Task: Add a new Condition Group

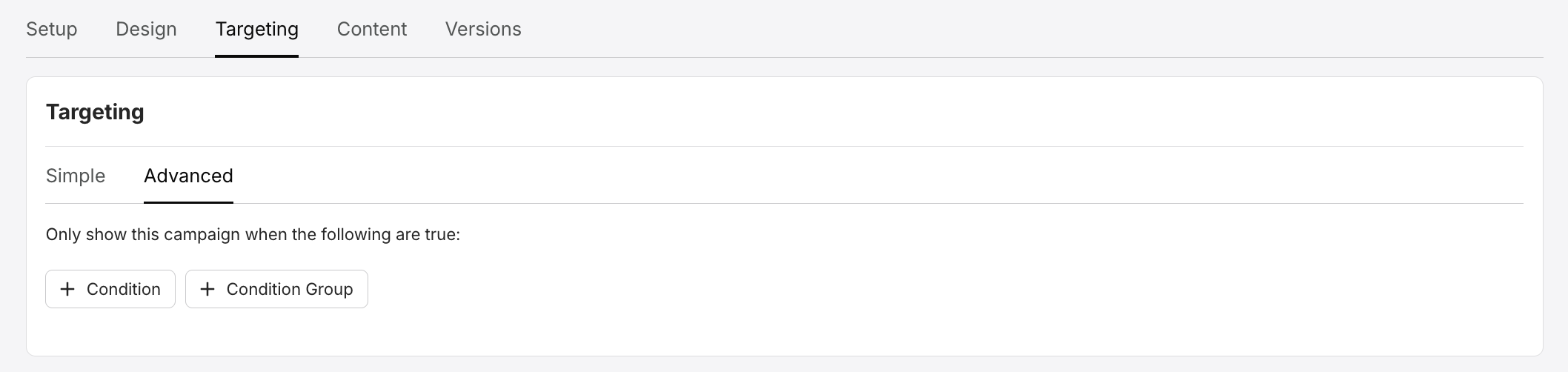Action: [276, 289]
